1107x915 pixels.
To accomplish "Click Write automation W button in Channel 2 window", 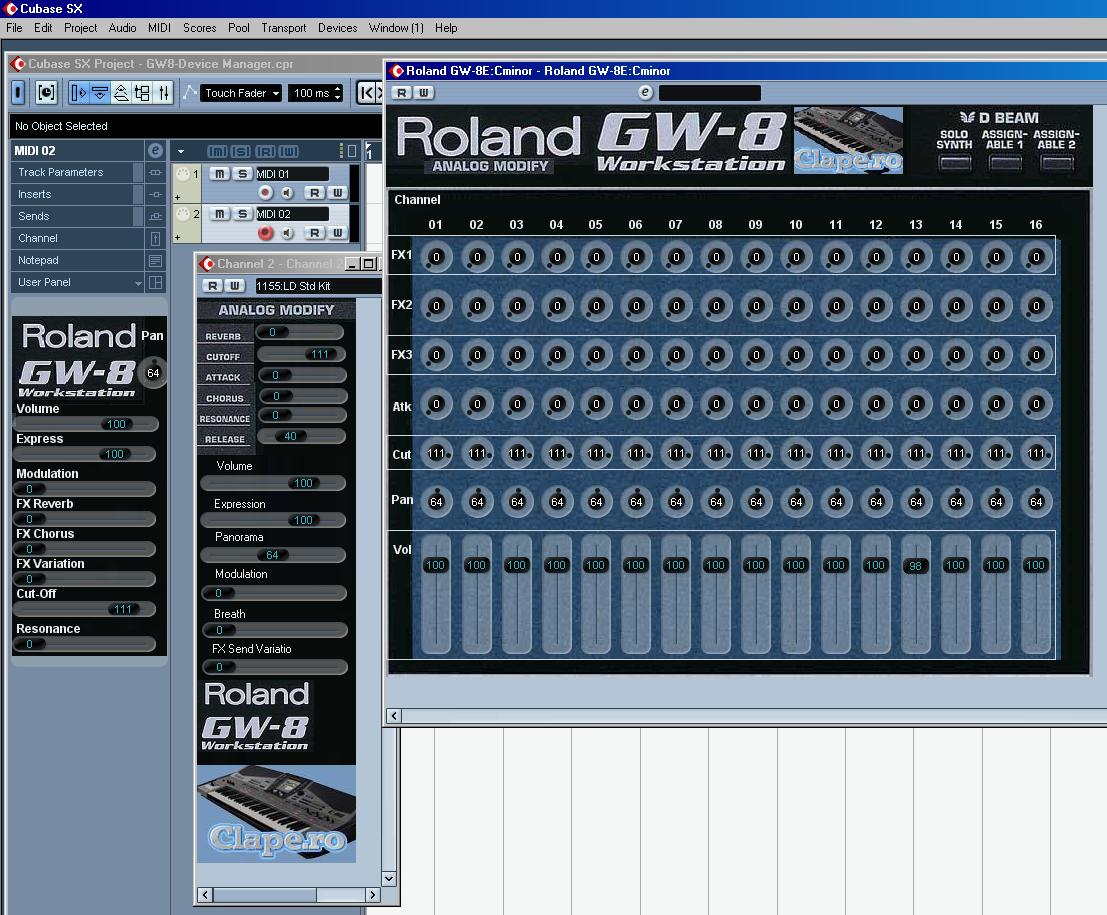I will click(234, 286).
